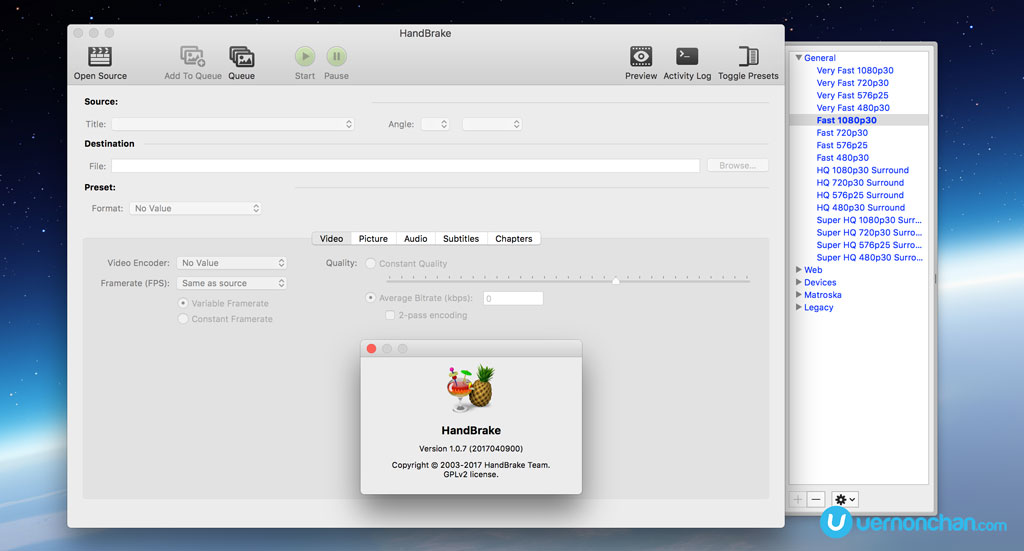Open the Preview window
Image resolution: width=1024 pixels, height=551 pixels.
tap(641, 56)
